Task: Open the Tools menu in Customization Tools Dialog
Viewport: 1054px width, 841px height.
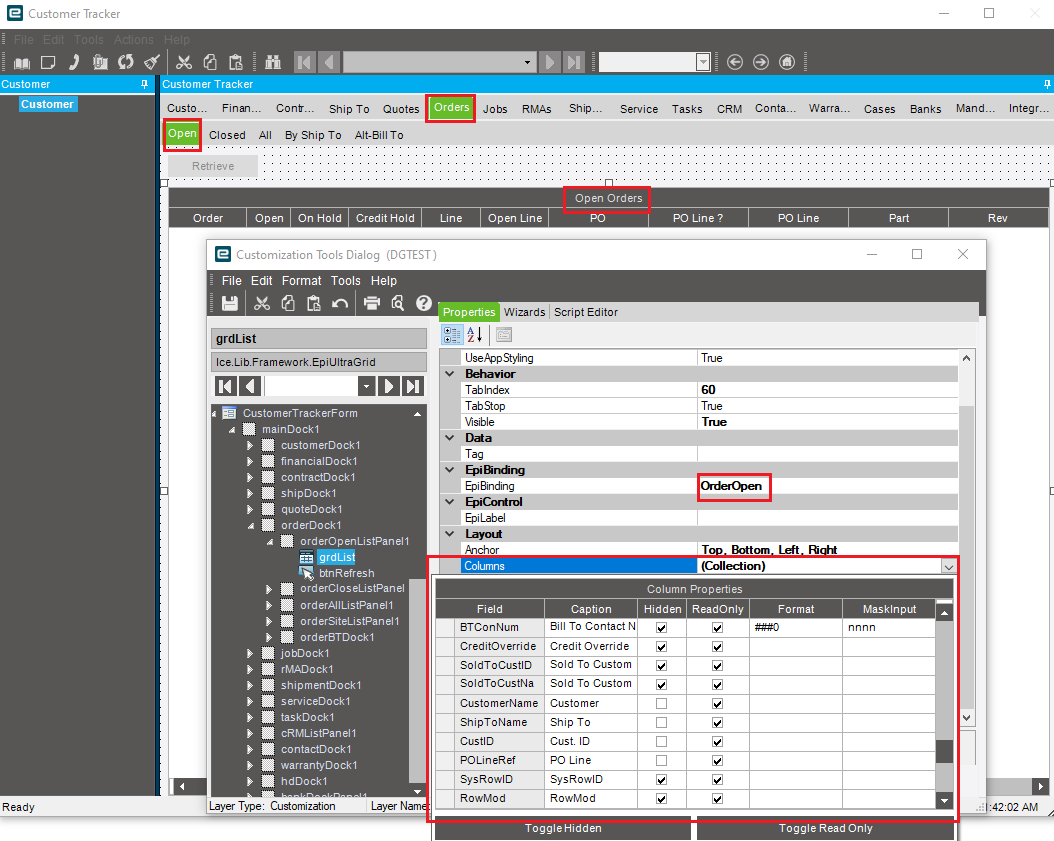Action: (x=346, y=281)
